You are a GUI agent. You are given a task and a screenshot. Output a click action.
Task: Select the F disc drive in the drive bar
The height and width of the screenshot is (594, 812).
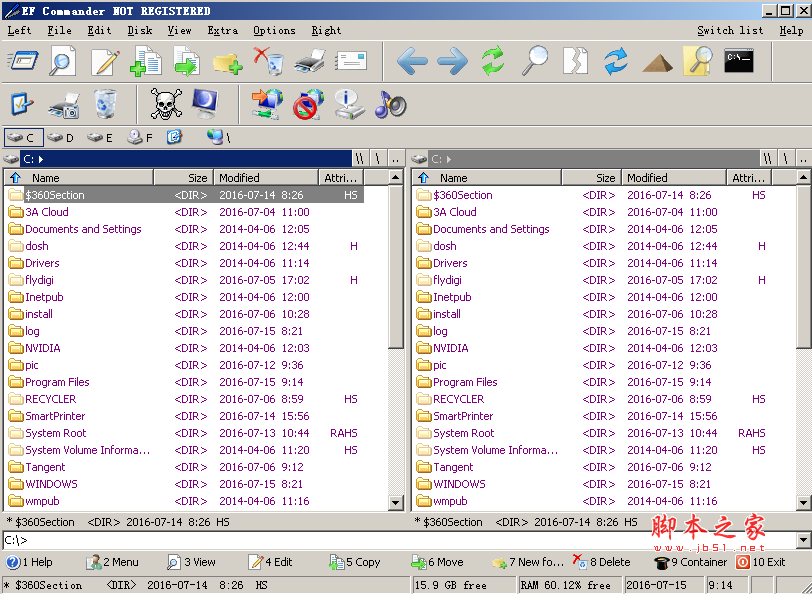(x=140, y=138)
